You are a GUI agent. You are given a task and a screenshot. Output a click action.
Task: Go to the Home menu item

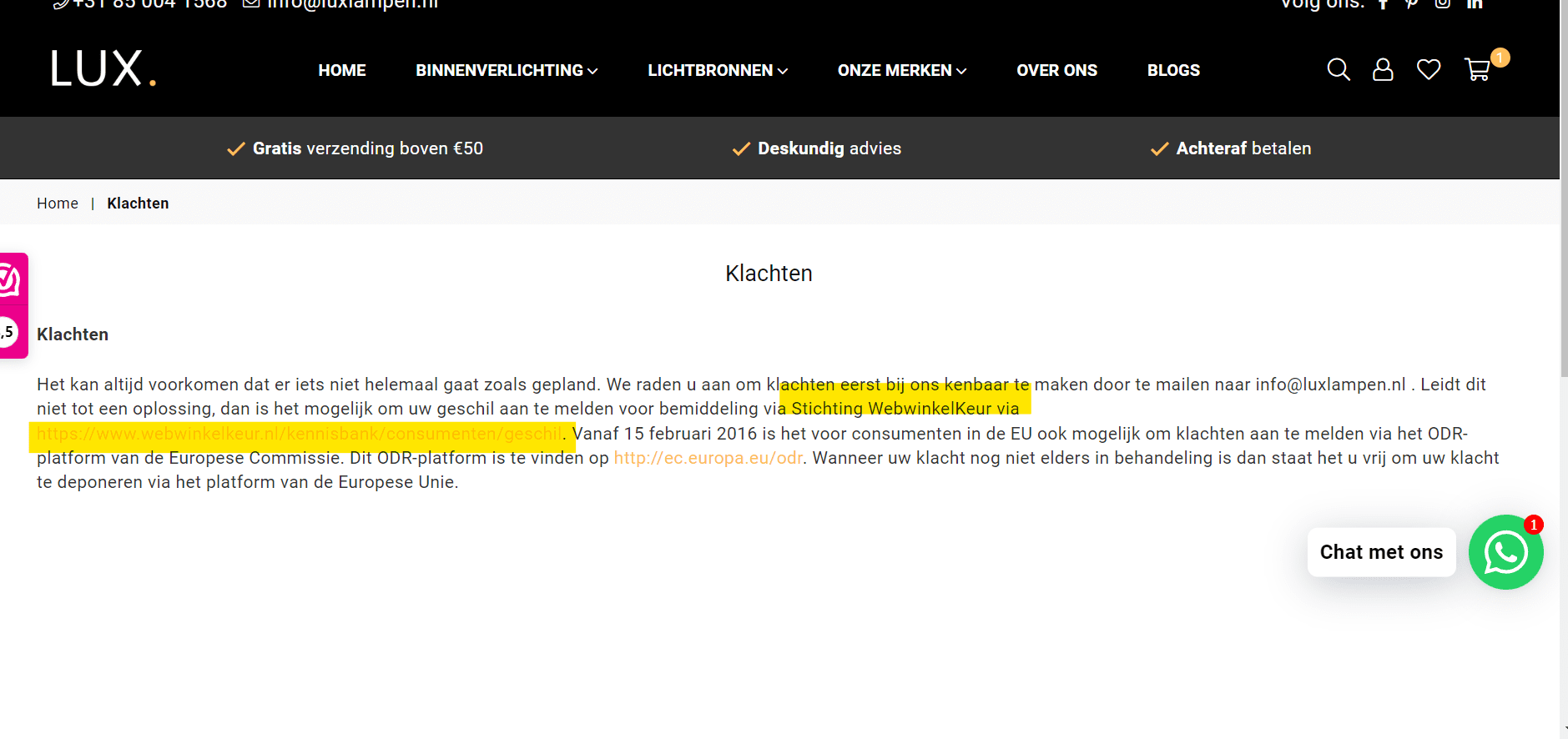click(342, 71)
